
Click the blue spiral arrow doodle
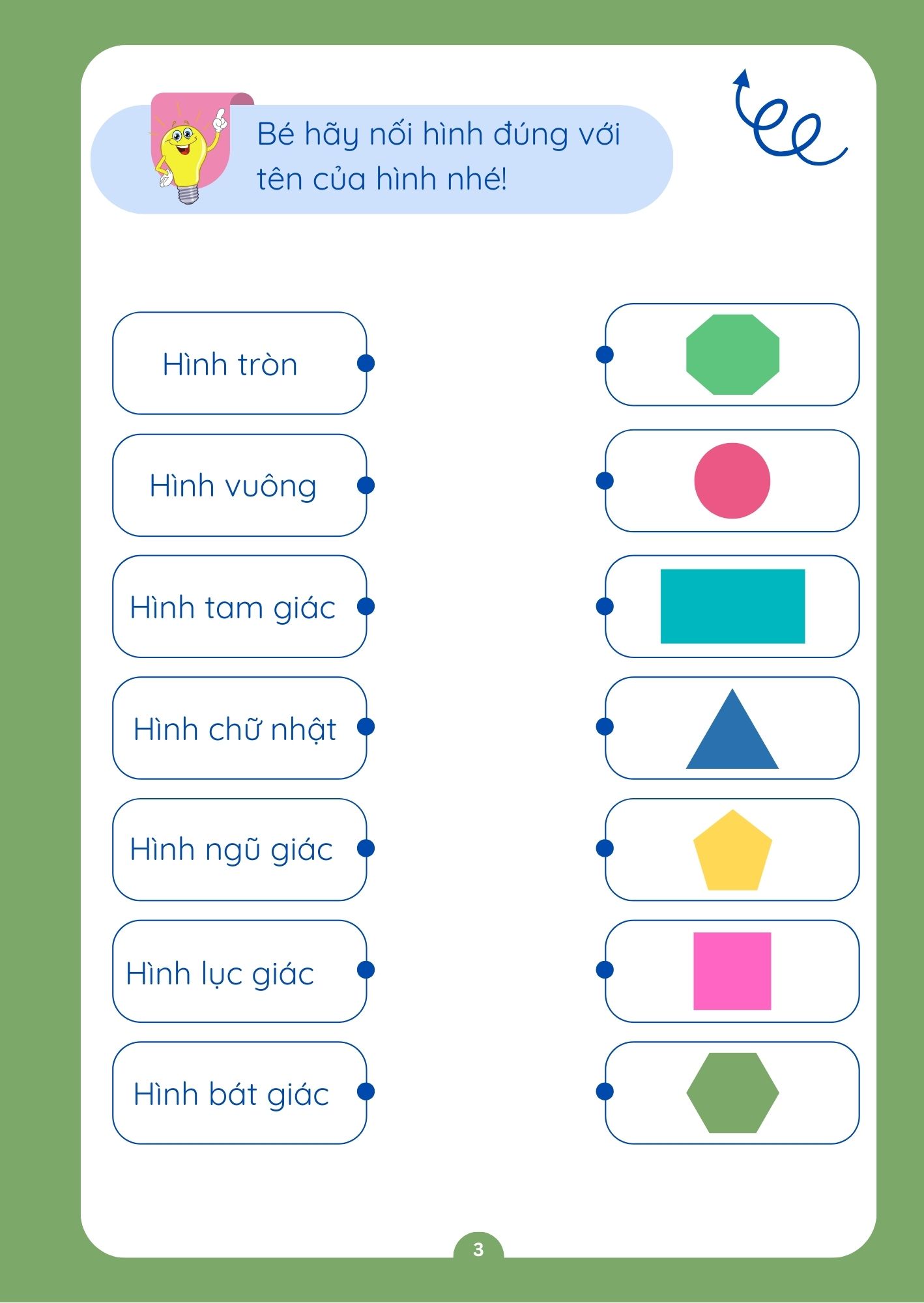click(x=787, y=121)
